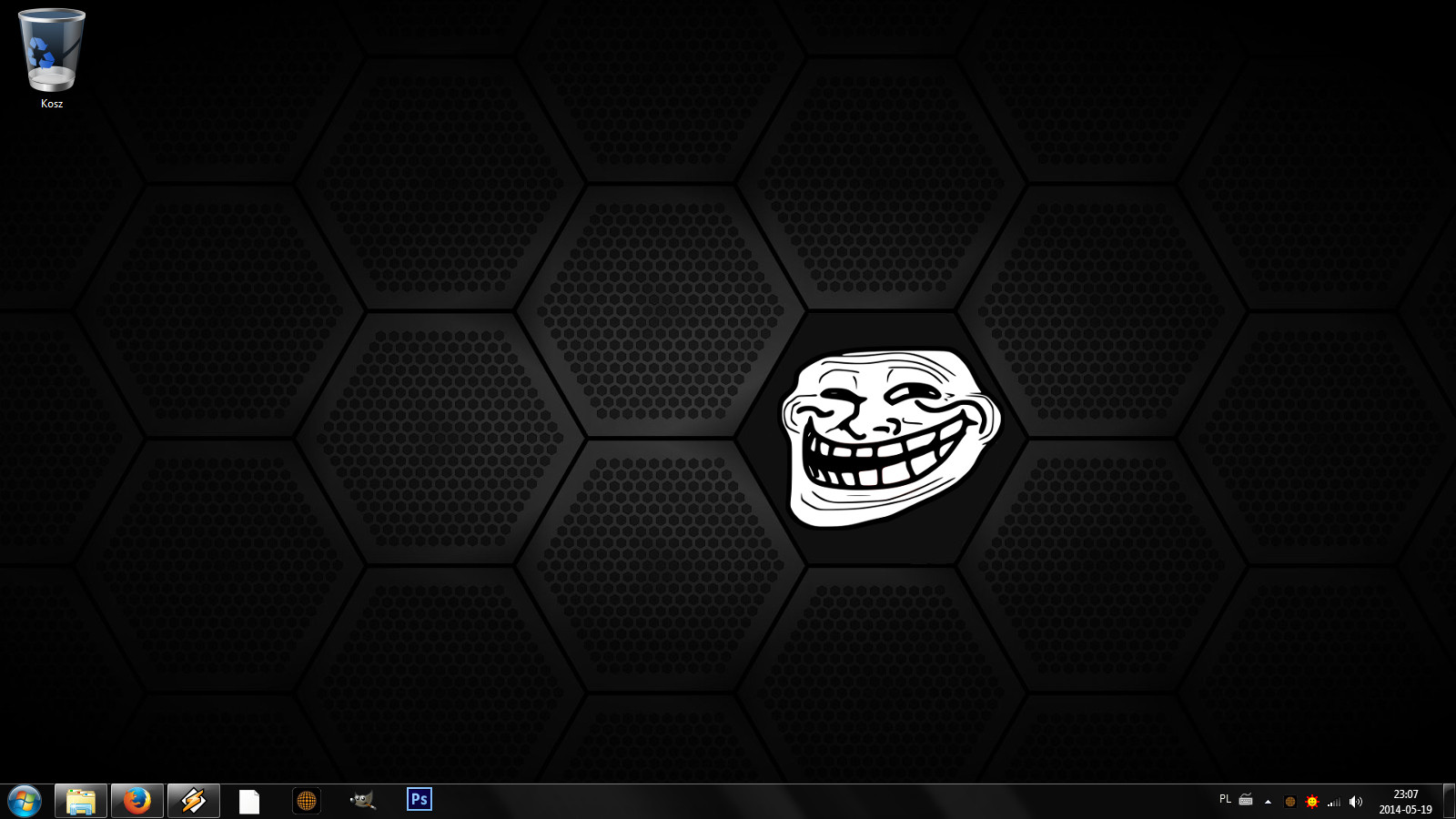The height and width of the screenshot is (819, 1456).
Task: Switch to Firefox in the taskbar
Action: tap(137, 801)
